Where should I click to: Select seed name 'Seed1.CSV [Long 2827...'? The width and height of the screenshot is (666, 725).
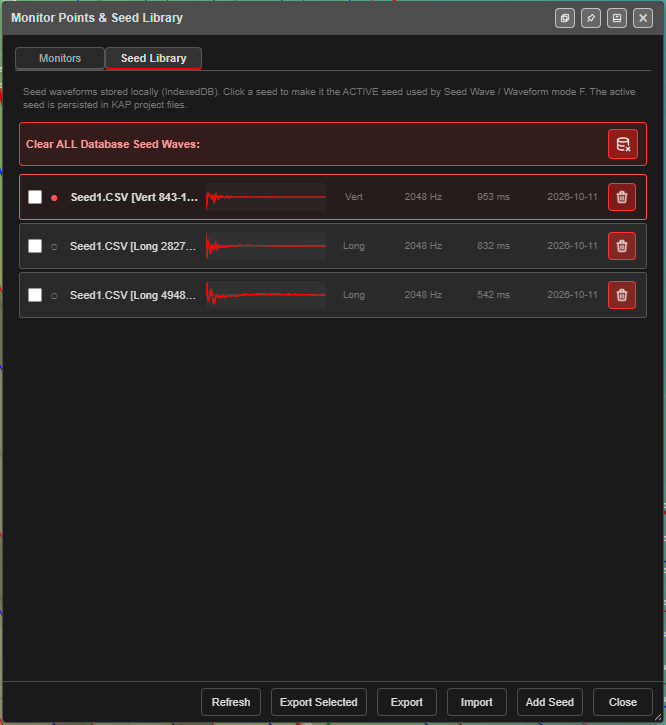133,246
